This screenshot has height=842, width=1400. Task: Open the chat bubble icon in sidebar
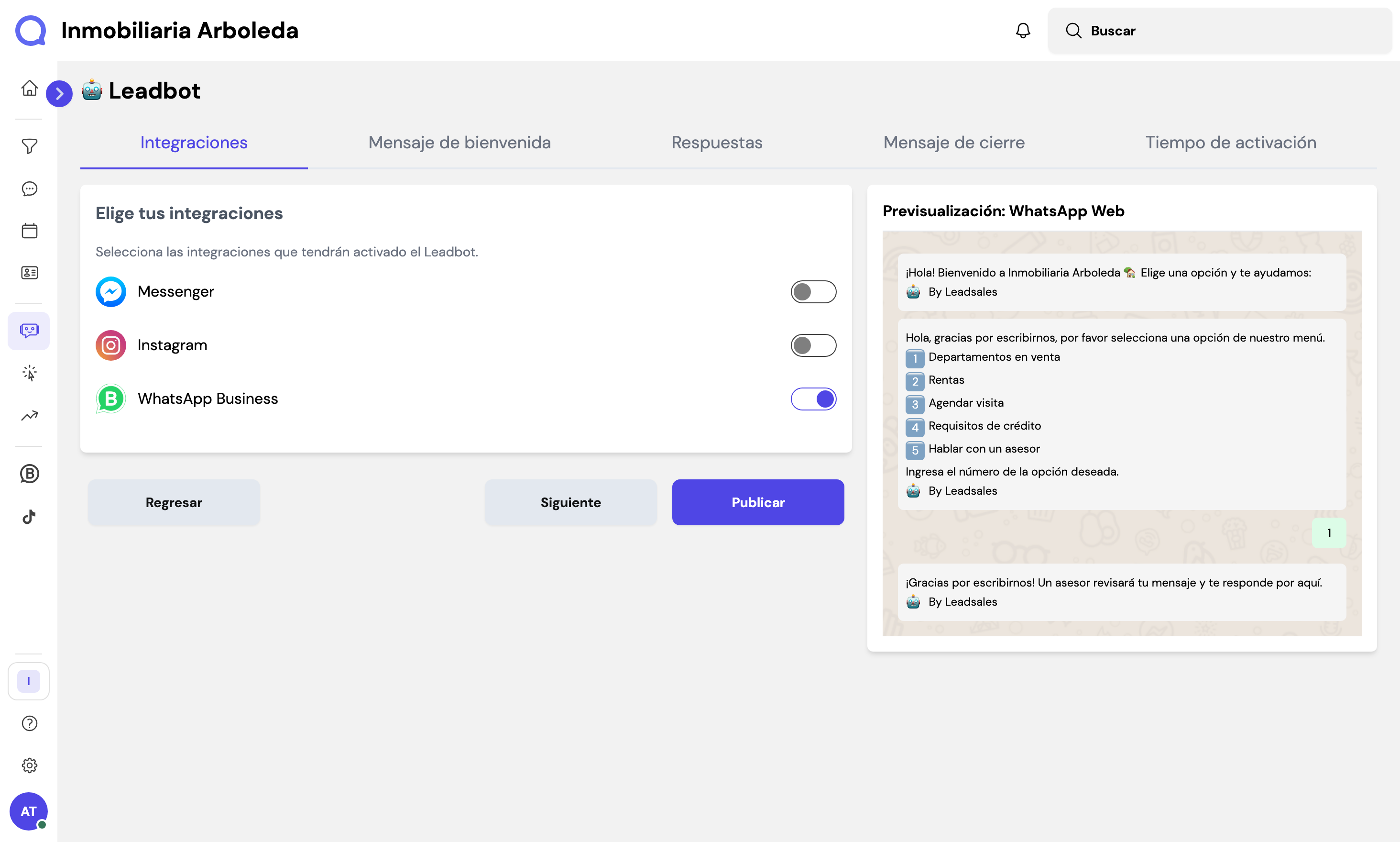[x=30, y=188]
